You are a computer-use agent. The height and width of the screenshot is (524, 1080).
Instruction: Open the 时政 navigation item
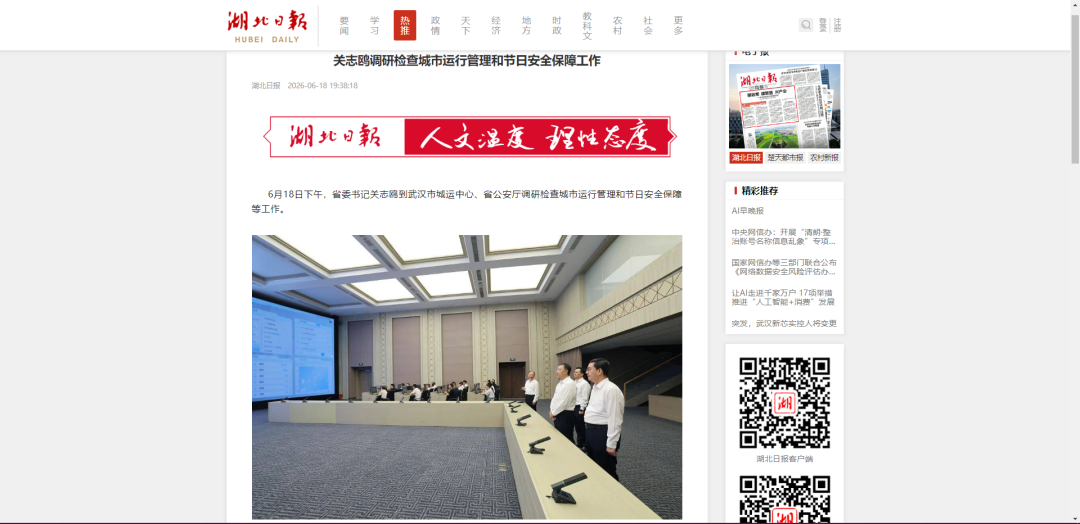pos(557,25)
